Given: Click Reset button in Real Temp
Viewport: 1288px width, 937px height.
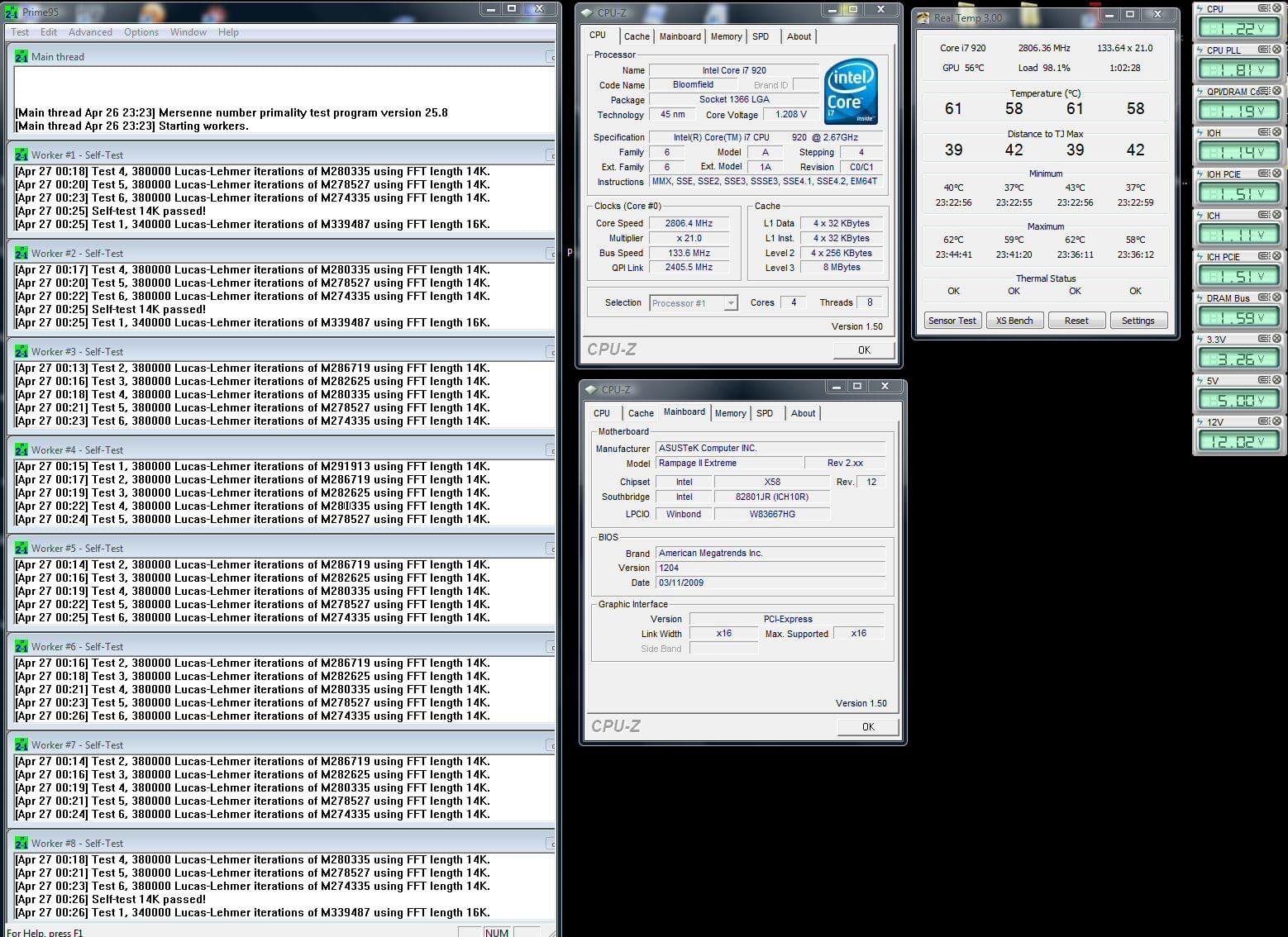Looking at the screenshot, I should pyautogui.click(x=1076, y=321).
